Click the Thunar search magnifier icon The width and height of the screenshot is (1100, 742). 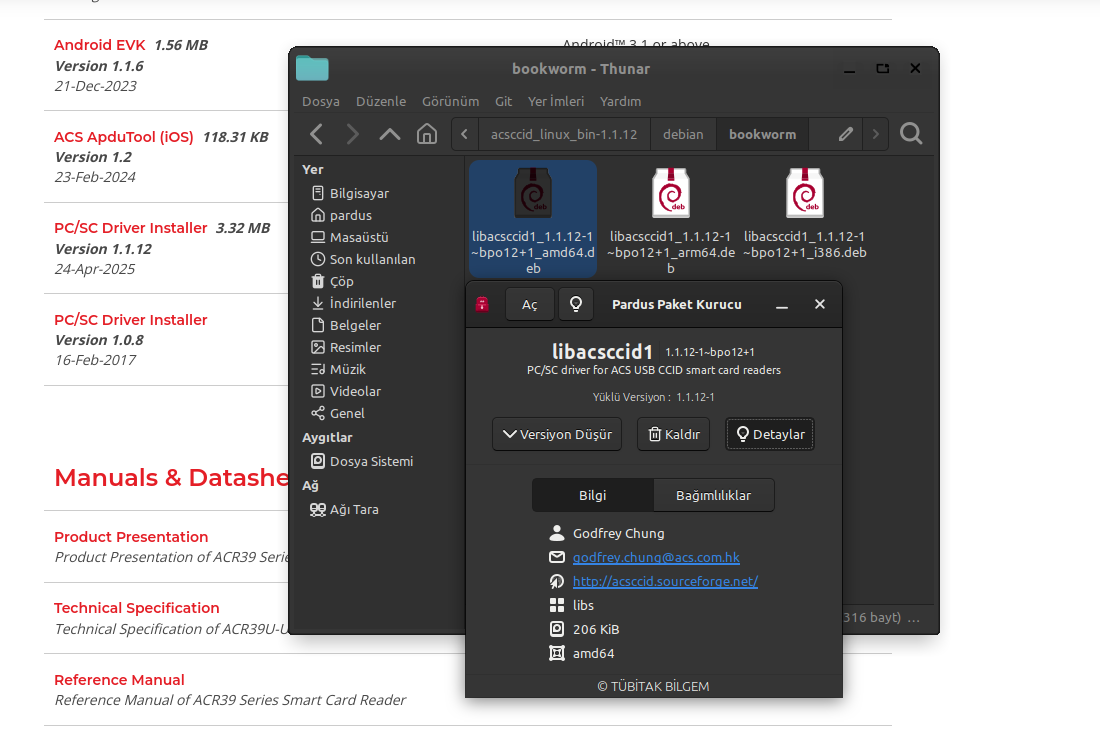click(910, 134)
